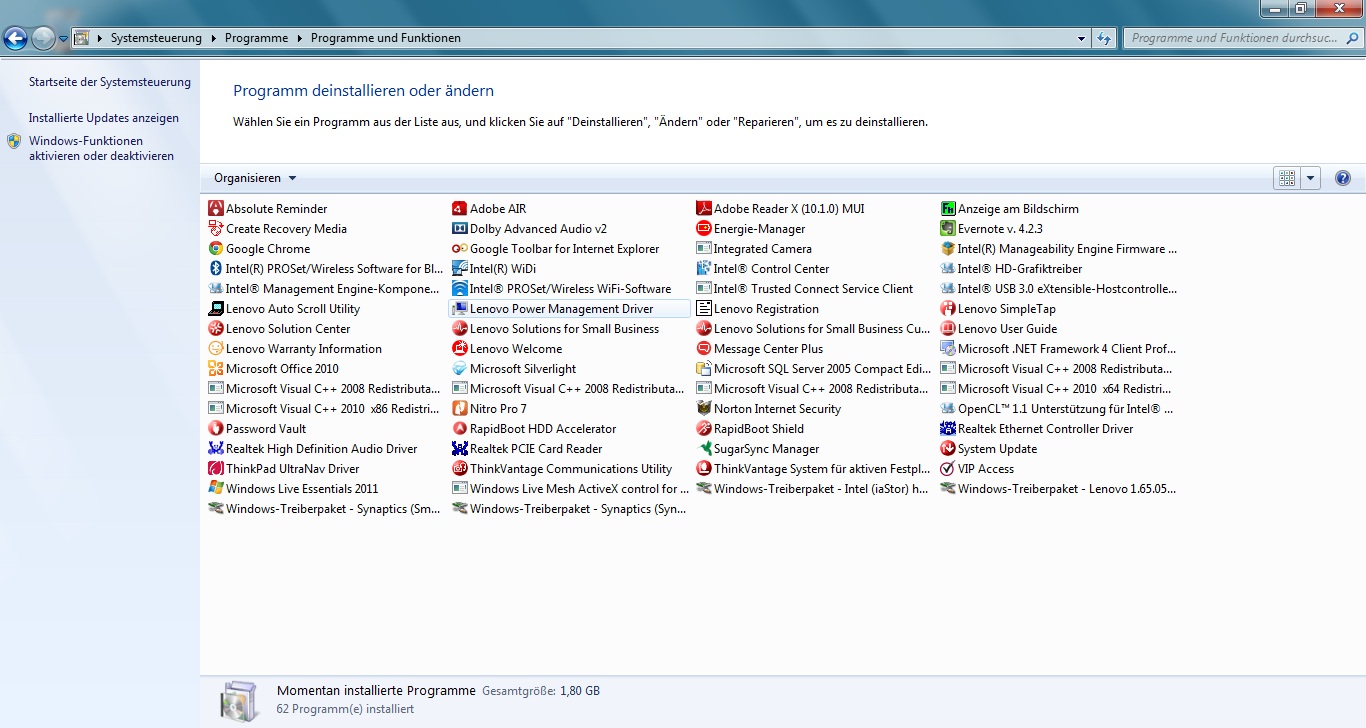Viewport: 1366px width, 728px height.
Task: Select the Realtek High Definition Audio Driver icon
Action: coord(215,449)
